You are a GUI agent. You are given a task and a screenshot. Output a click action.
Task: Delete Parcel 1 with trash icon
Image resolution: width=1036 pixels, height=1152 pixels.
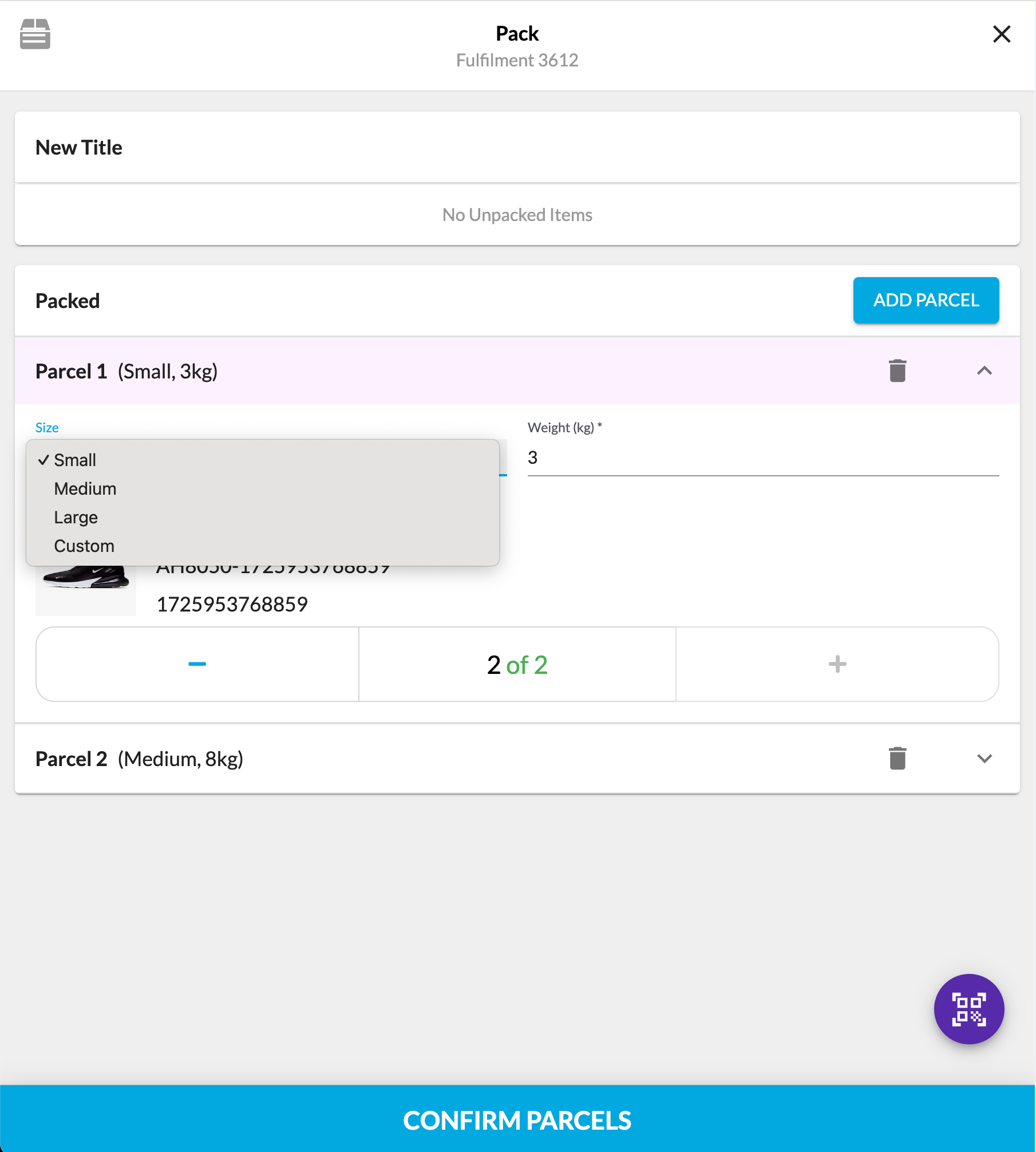coord(897,371)
